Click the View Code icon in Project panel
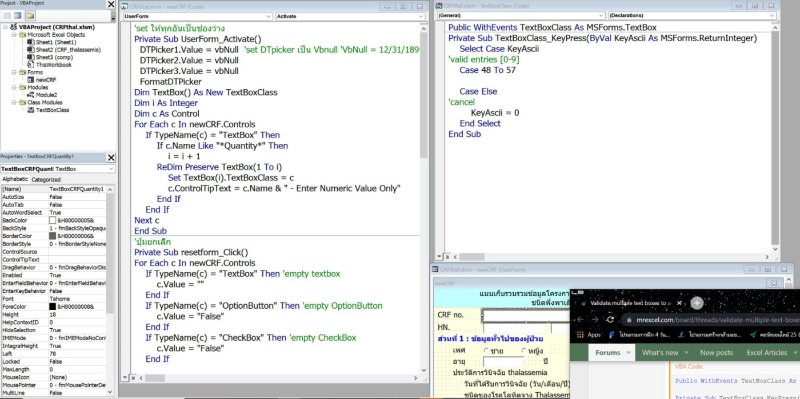The width and height of the screenshot is (800, 399). (x=7, y=16)
